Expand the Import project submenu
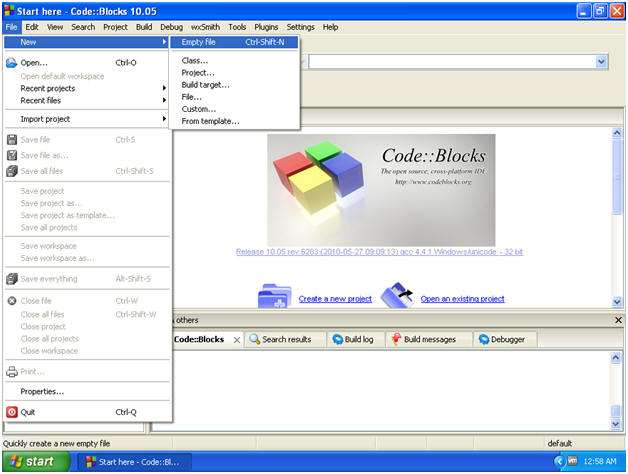Image resolution: width=628 pixels, height=474 pixels. pos(86,119)
